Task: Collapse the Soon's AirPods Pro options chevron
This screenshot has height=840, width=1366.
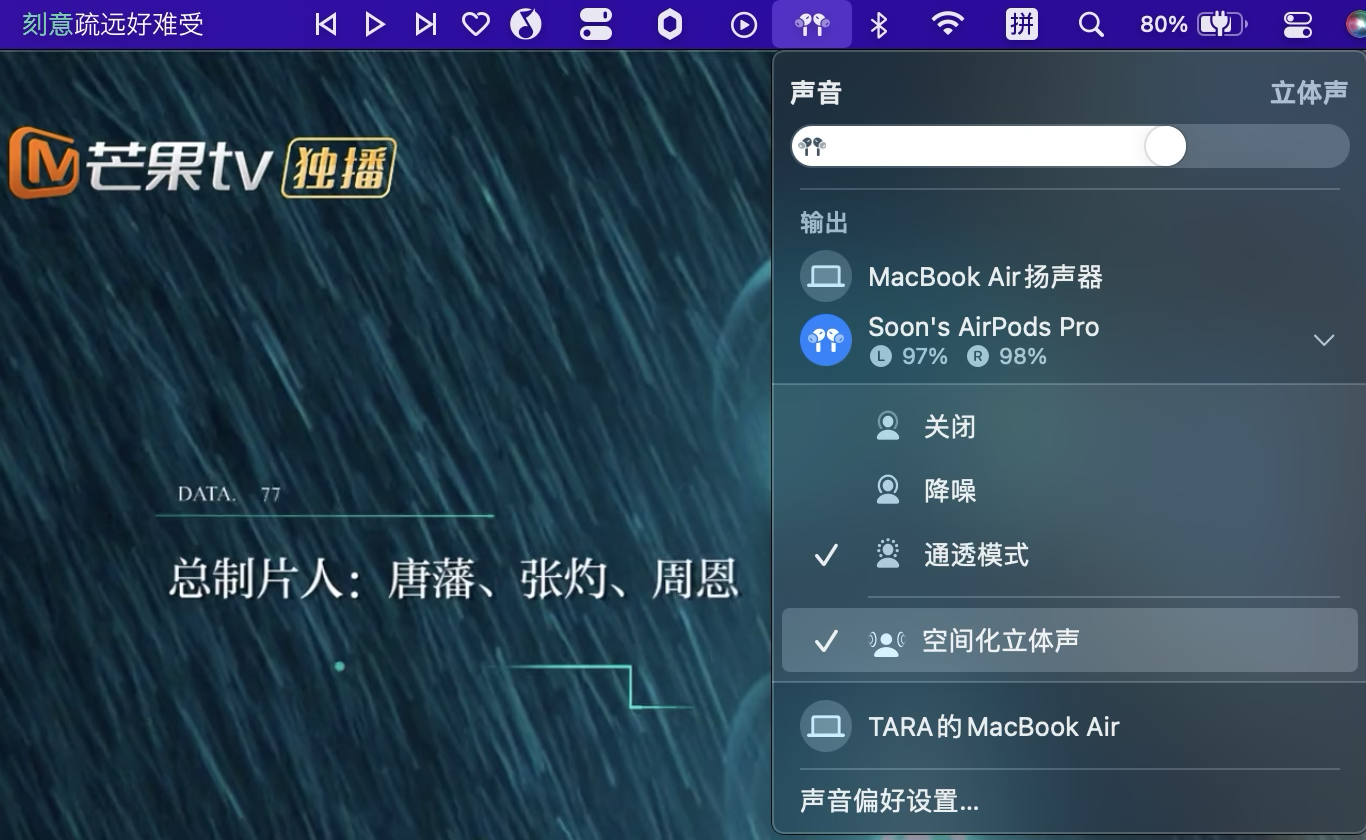Action: coord(1323,341)
